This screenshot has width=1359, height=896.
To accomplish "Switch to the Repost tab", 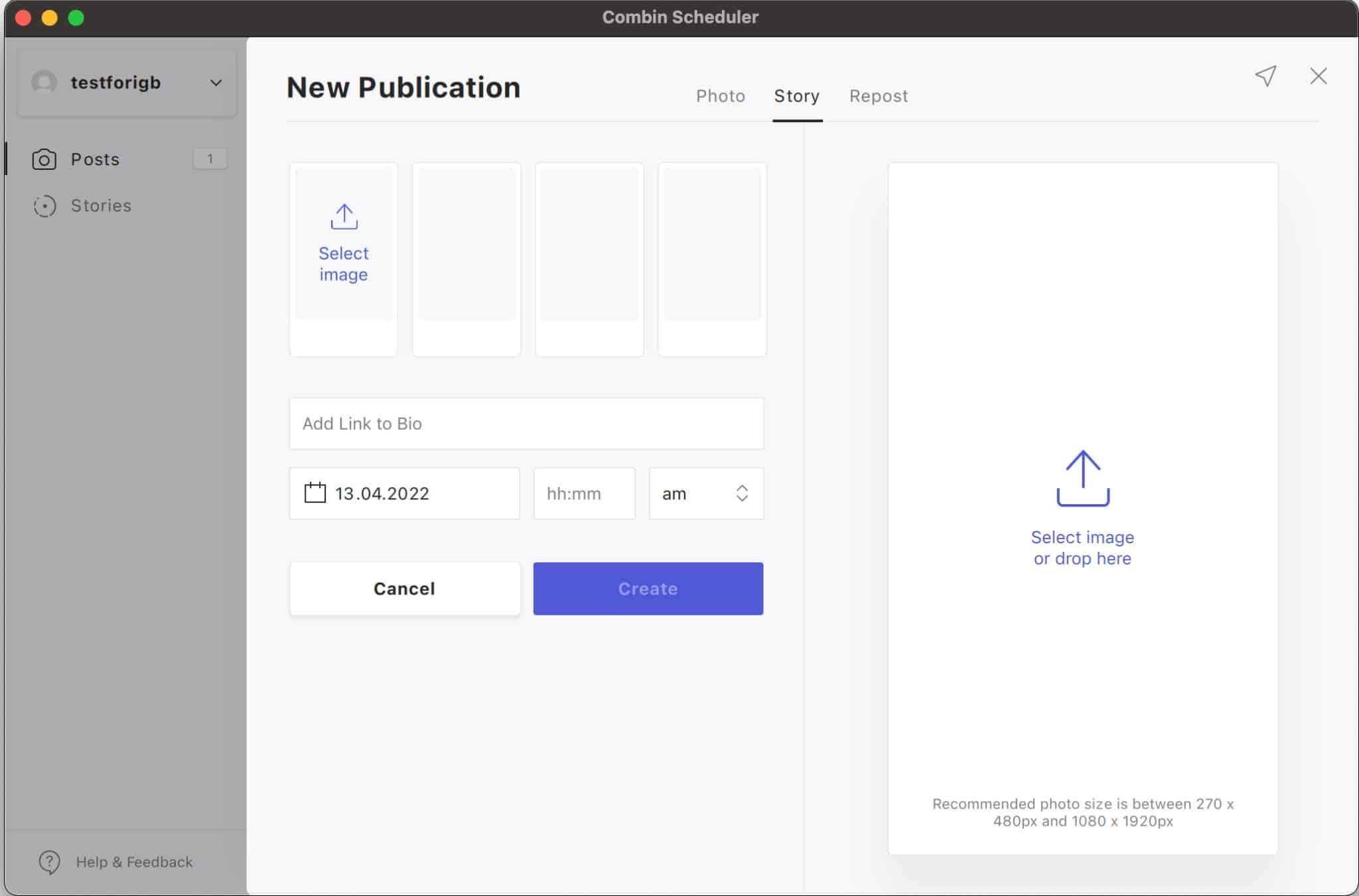I will tap(879, 95).
